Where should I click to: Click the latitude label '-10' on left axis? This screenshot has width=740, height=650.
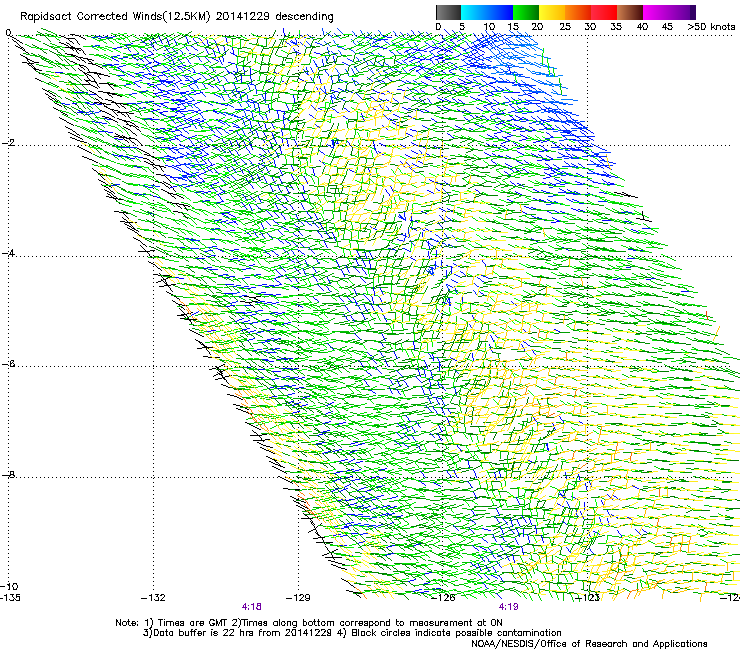pyautogui.click(x=9, y=586)
